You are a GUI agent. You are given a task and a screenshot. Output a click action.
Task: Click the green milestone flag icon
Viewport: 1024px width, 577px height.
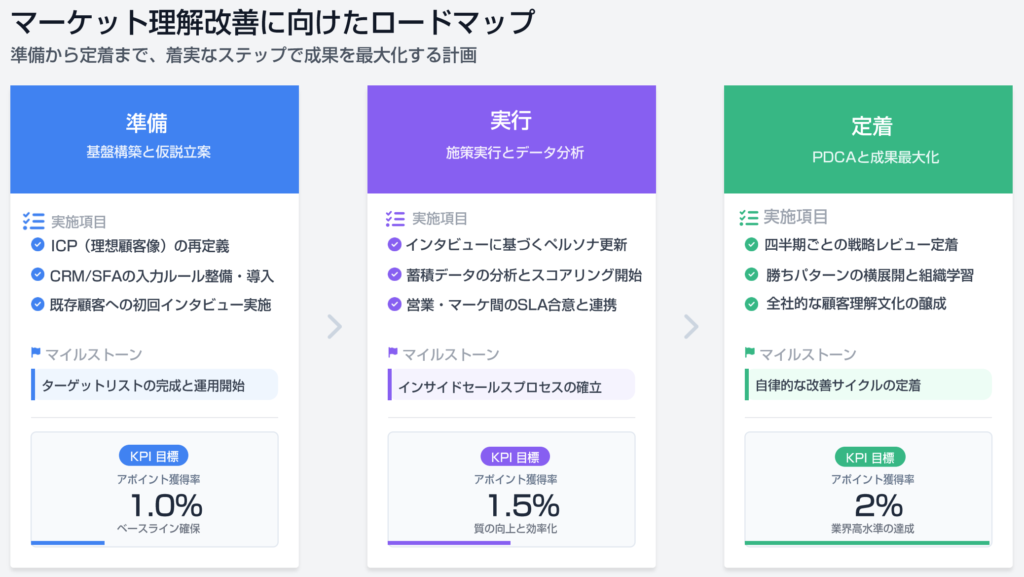pyautogui.click(x=750, y=353)
